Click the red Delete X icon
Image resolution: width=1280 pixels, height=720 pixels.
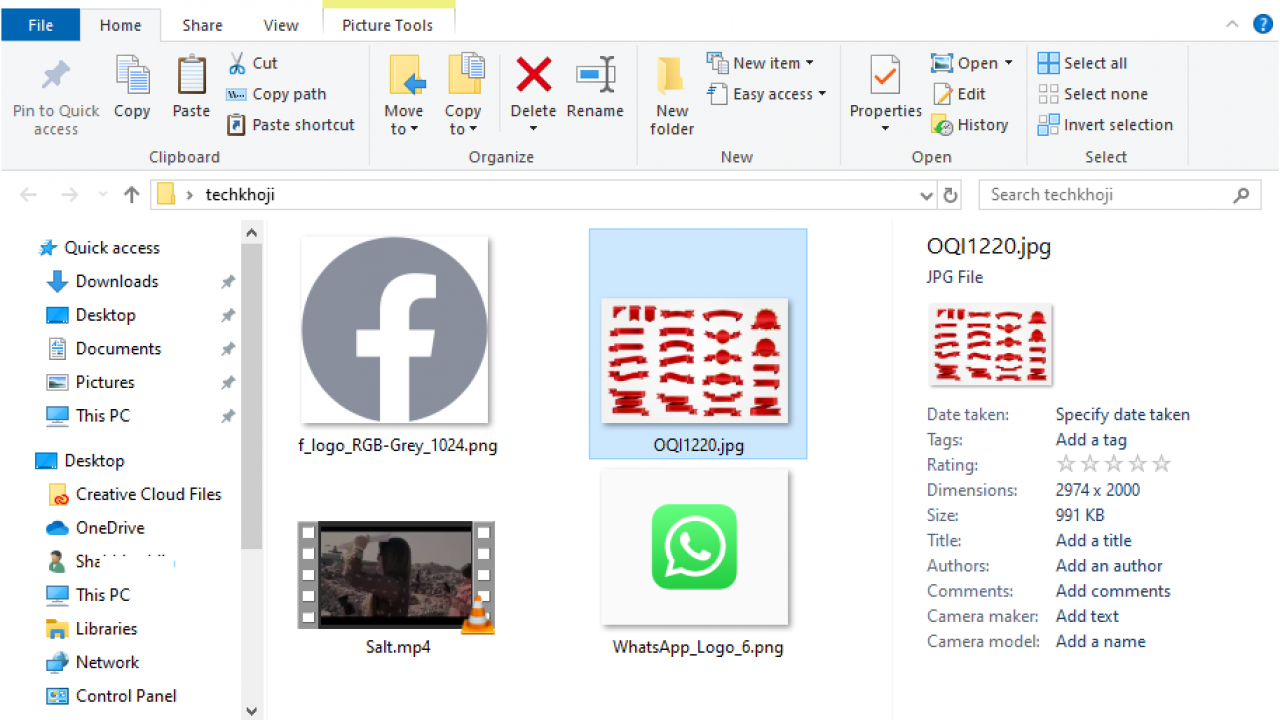click(534, 74)
